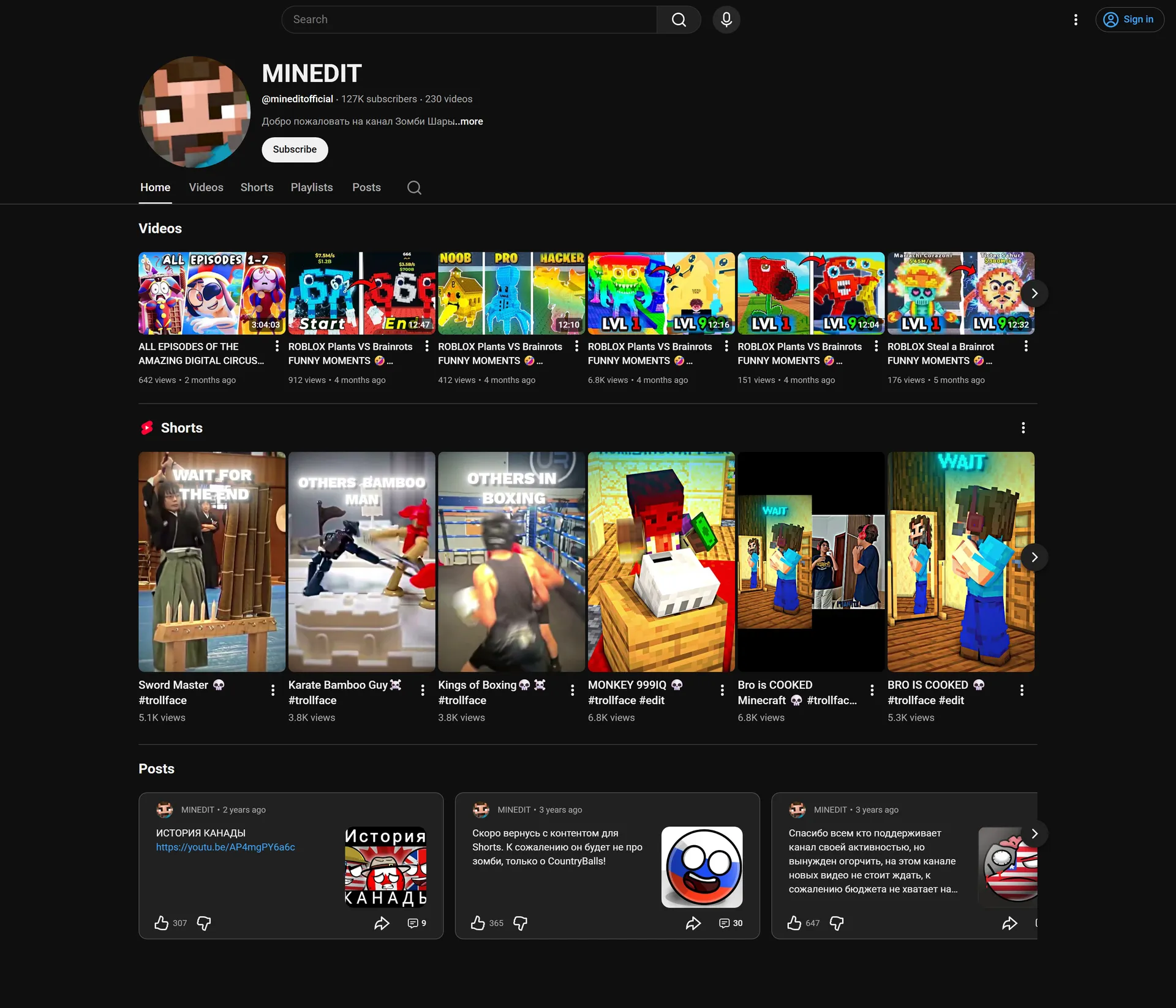Open the MONKEY 999IQ short title
Screen dimensions: 1176x1008
coord(635,692)
